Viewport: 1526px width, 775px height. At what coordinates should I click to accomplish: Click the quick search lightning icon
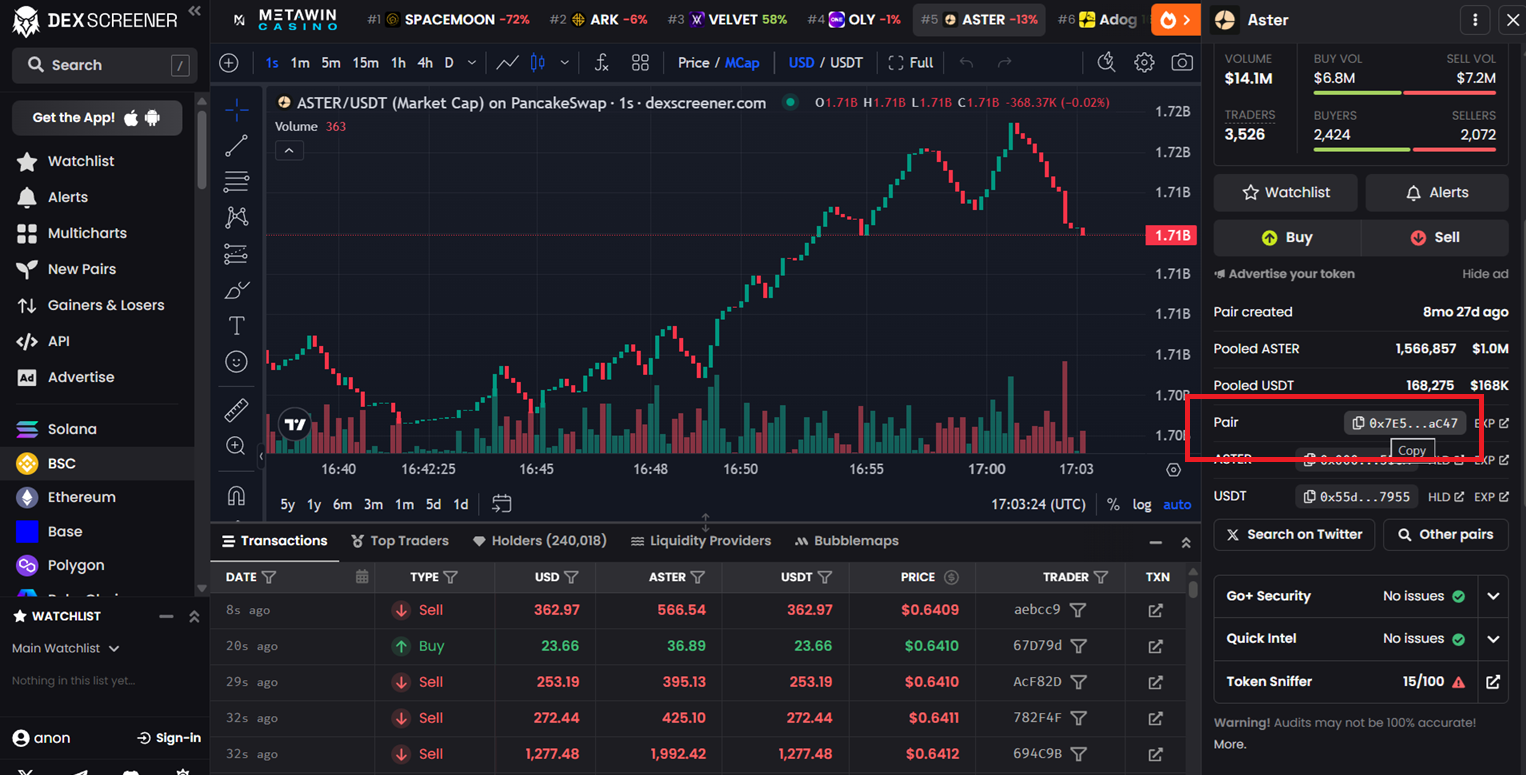1106,63
